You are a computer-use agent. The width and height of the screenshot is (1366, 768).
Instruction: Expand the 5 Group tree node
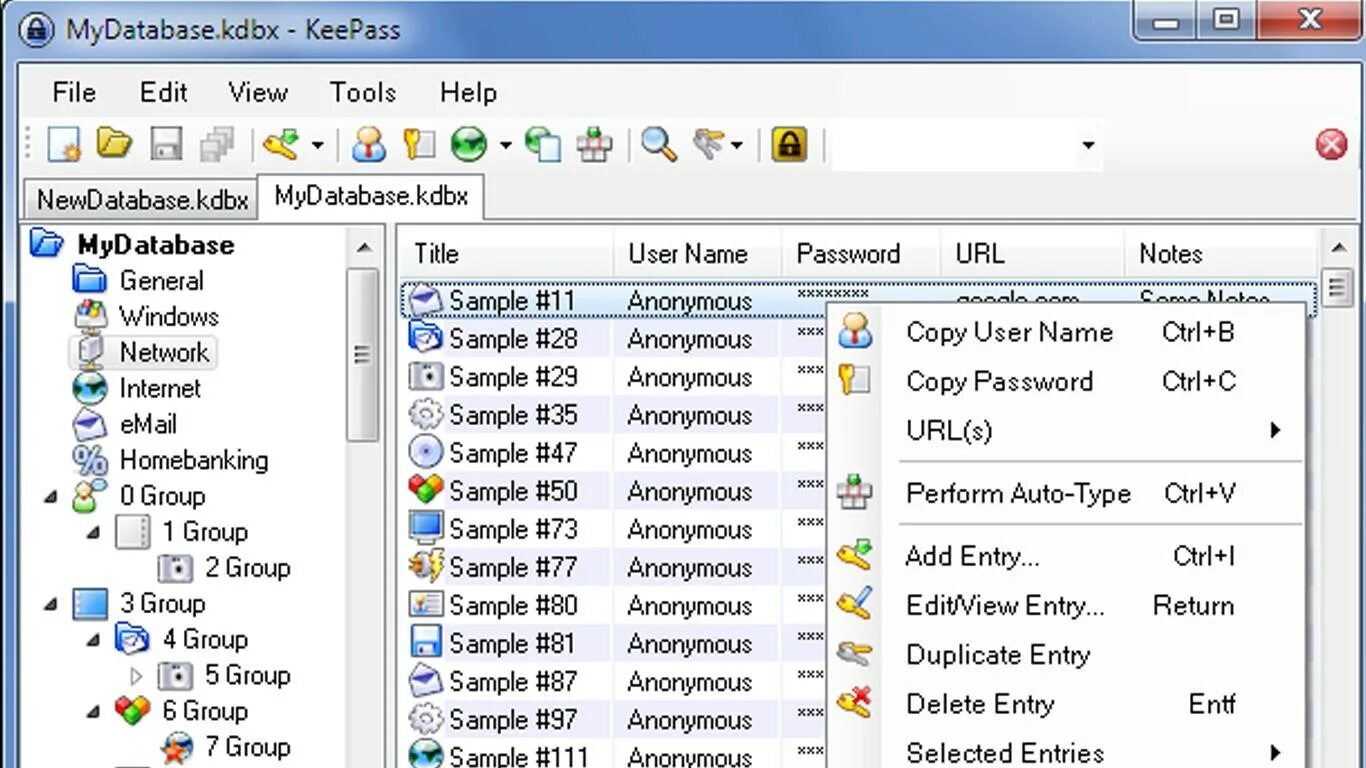point(137,676)
